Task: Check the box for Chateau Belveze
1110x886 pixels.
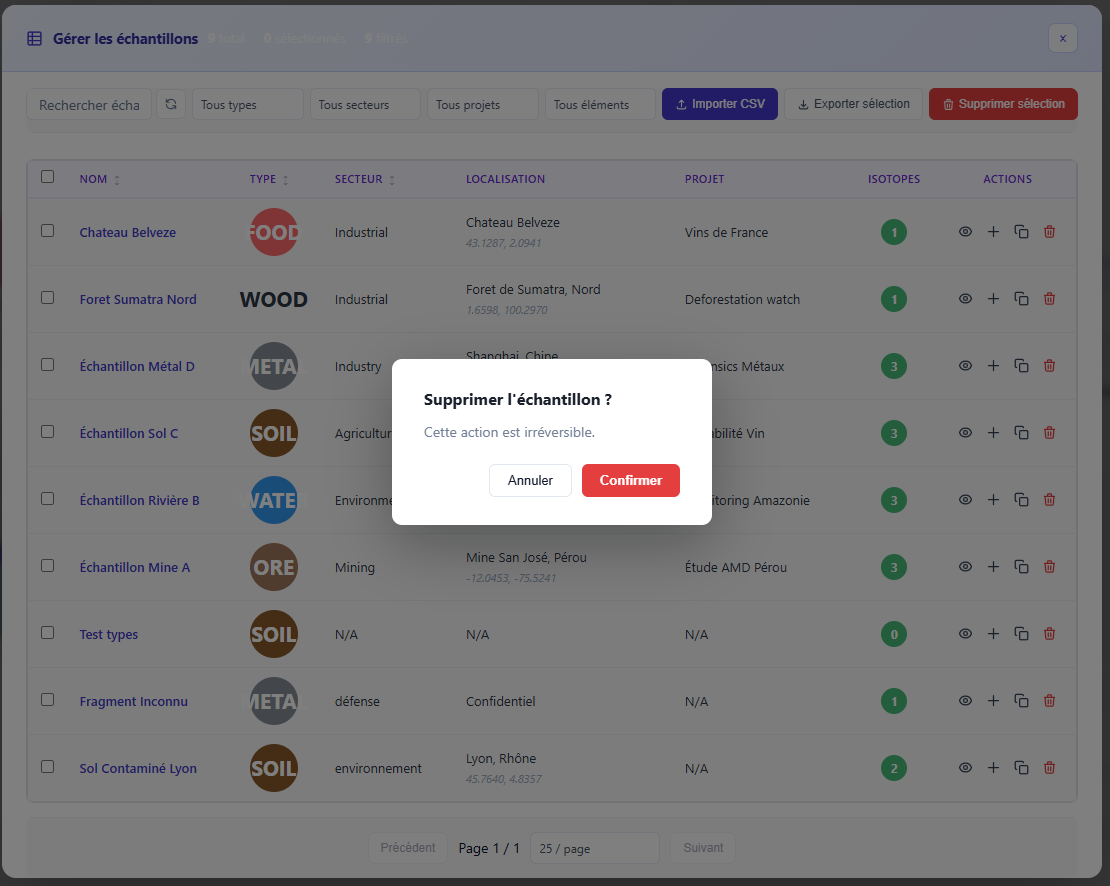Action: pos(48,231)
